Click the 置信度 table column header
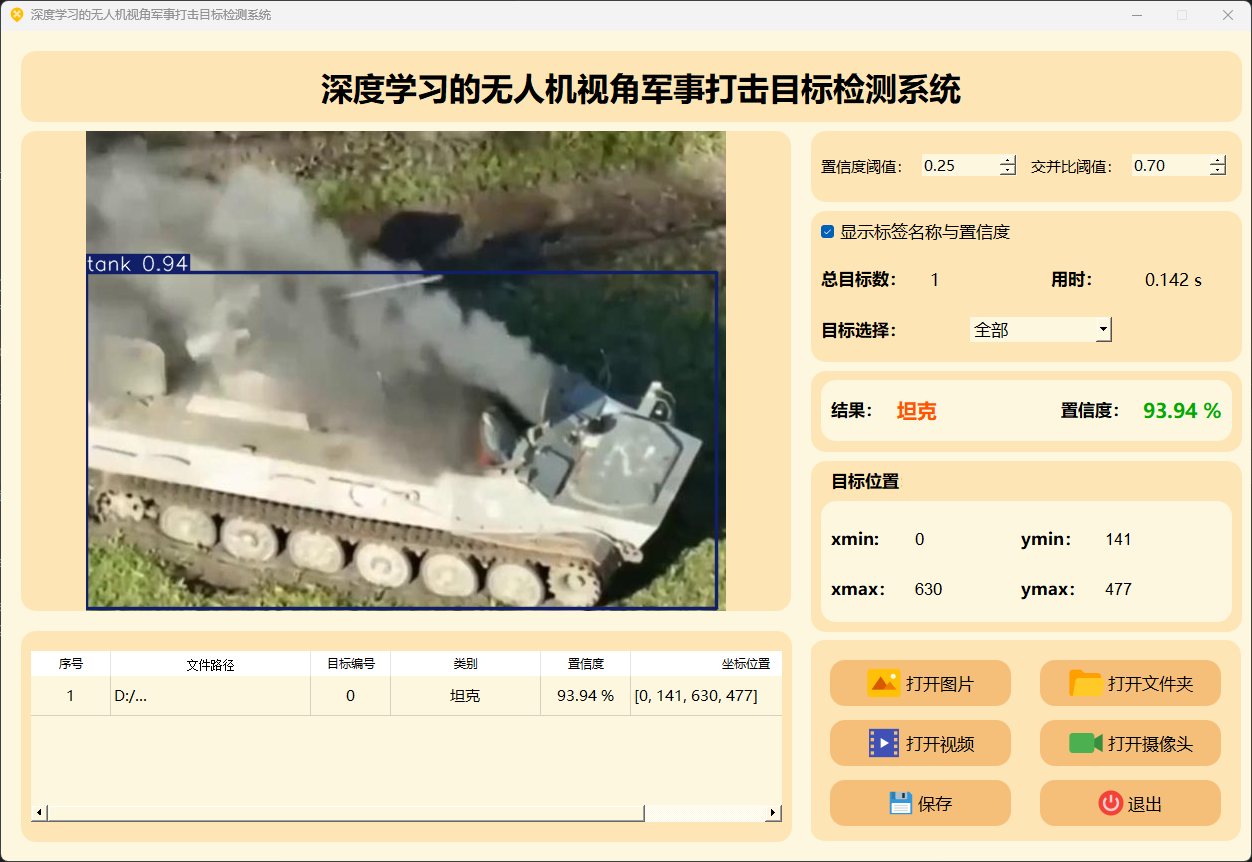This screenshot has width=1252, height=862. click(585, 664)
